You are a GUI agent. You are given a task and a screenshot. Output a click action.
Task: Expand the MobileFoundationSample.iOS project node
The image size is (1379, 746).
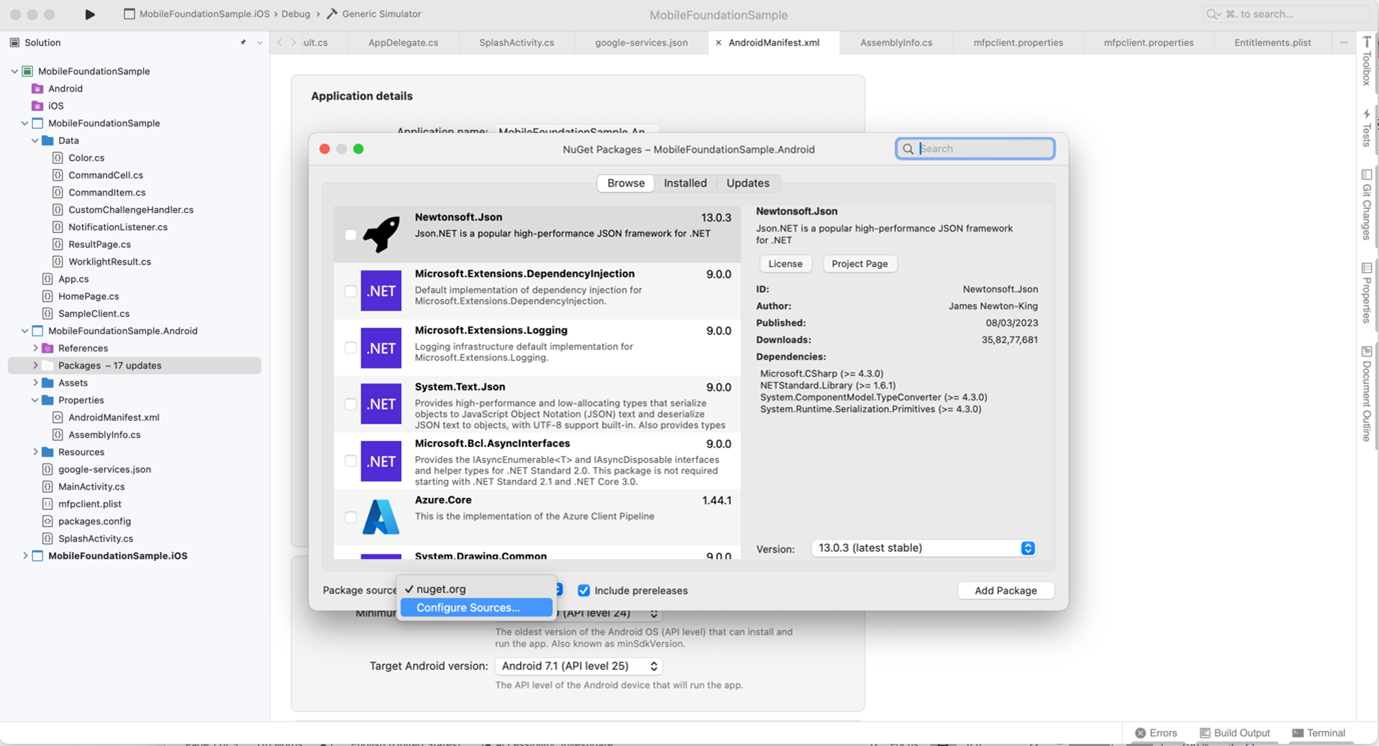point(25,556)
